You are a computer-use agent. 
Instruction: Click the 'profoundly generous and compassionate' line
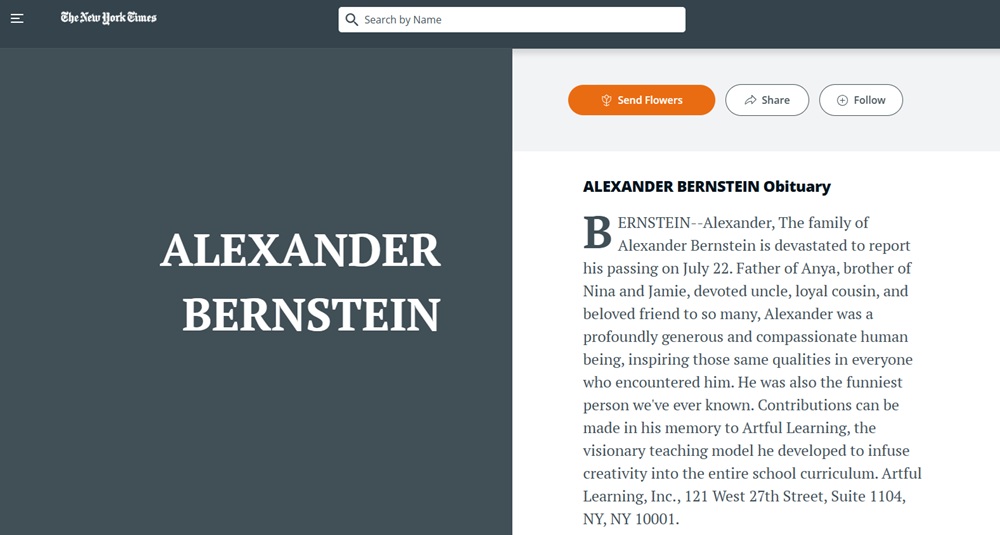746,337
